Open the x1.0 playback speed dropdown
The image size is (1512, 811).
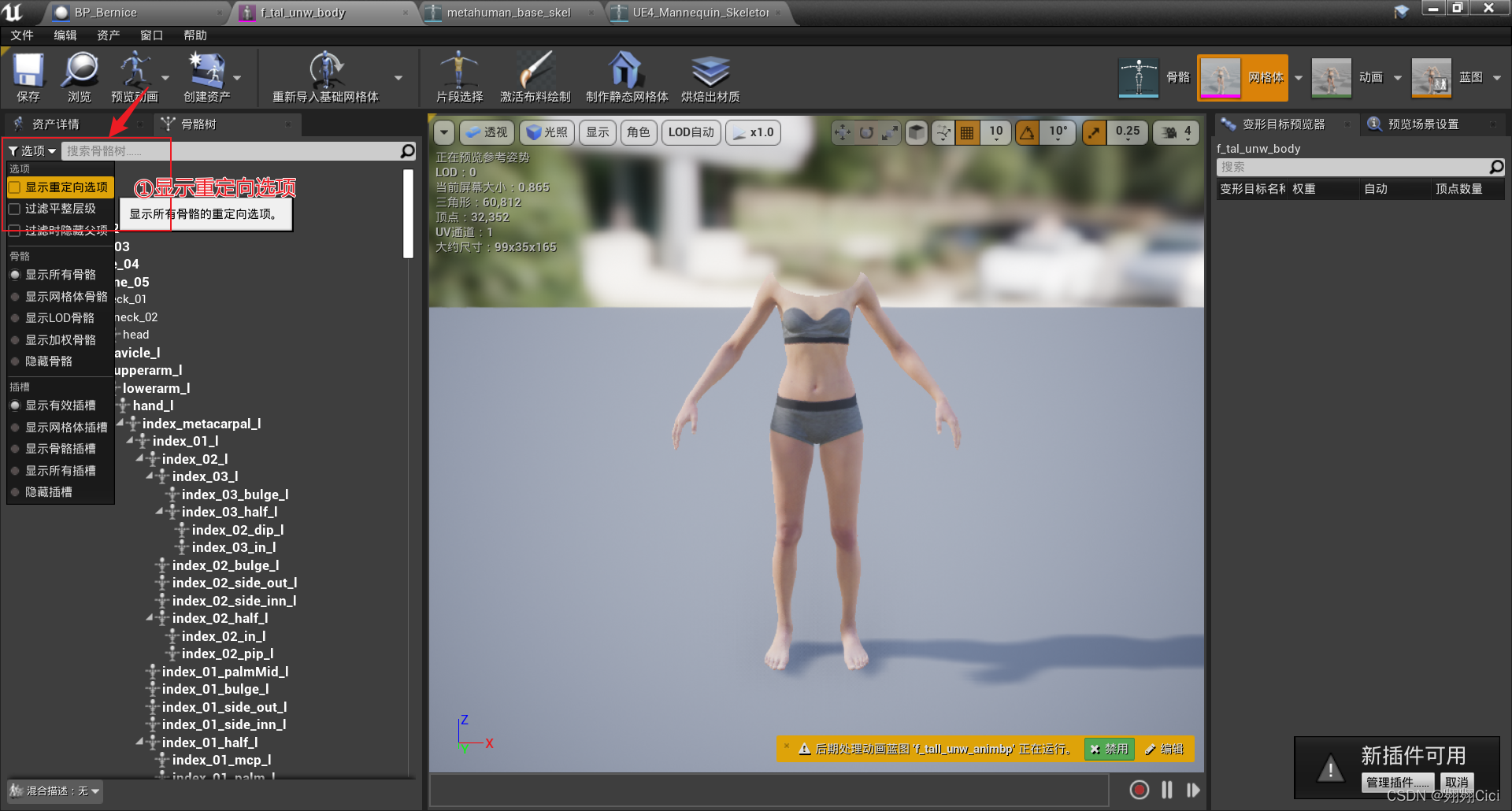[753, 132]
